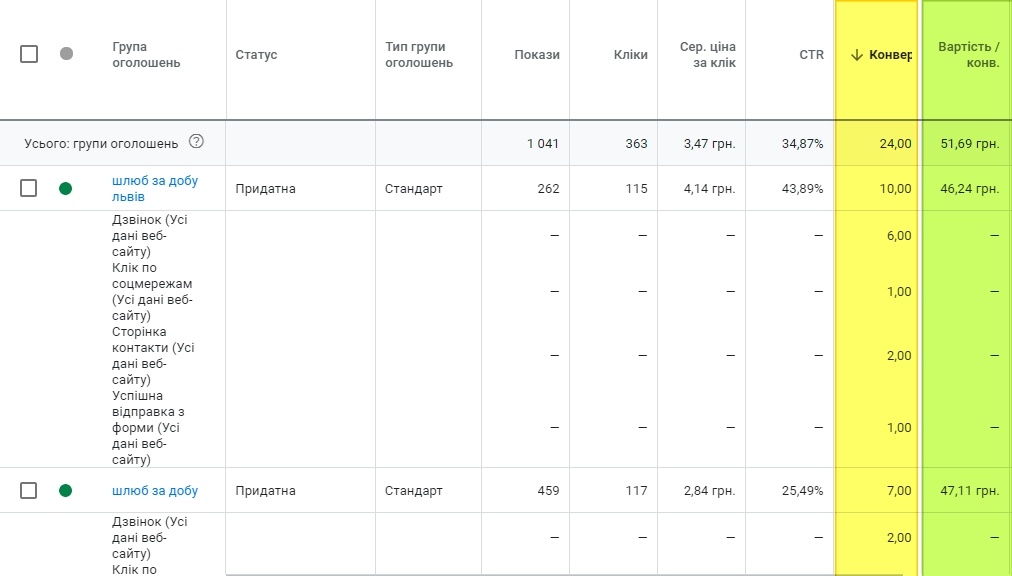Click the 46,24 грн. cost per conversion cell
This screenshot has width=1012, height=576.
(x=970, y=188)
